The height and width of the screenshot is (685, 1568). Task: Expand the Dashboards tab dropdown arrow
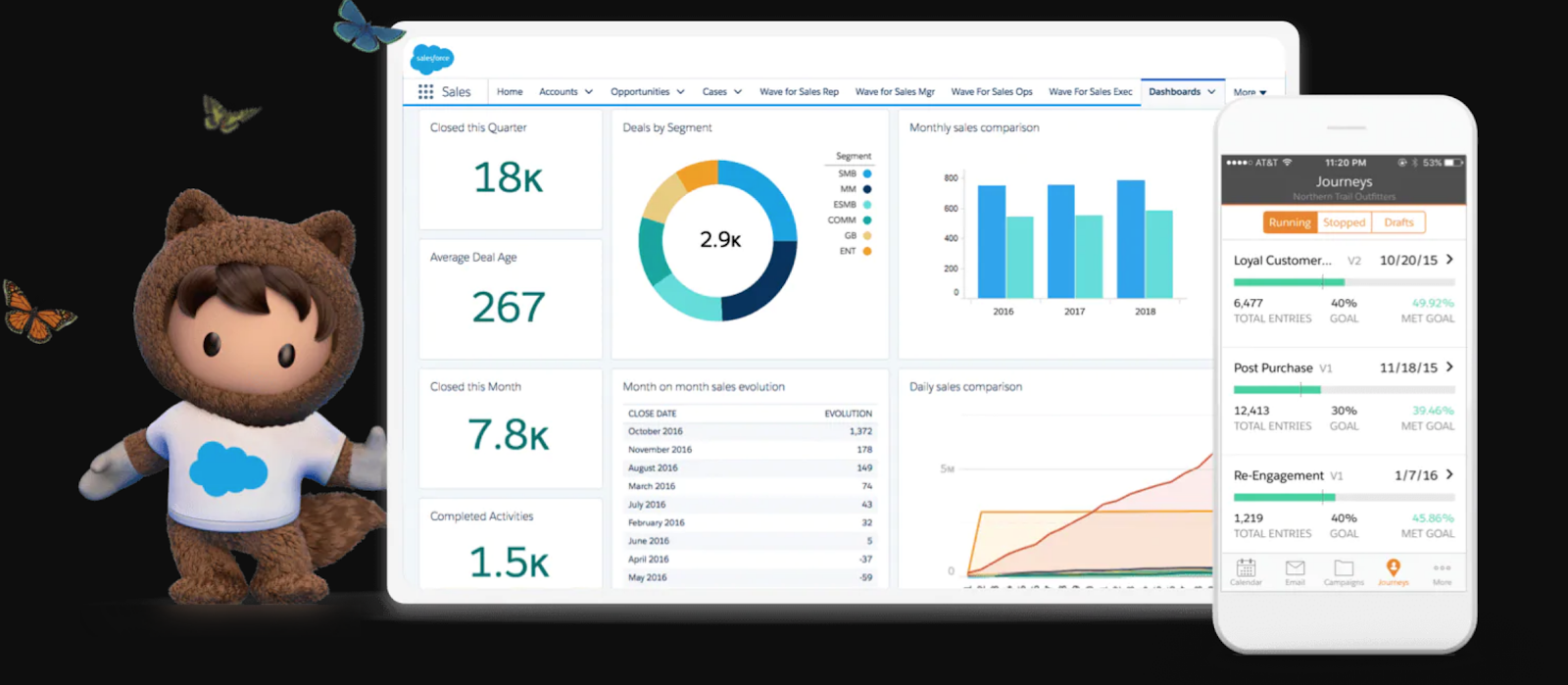tap(1211, 92)
